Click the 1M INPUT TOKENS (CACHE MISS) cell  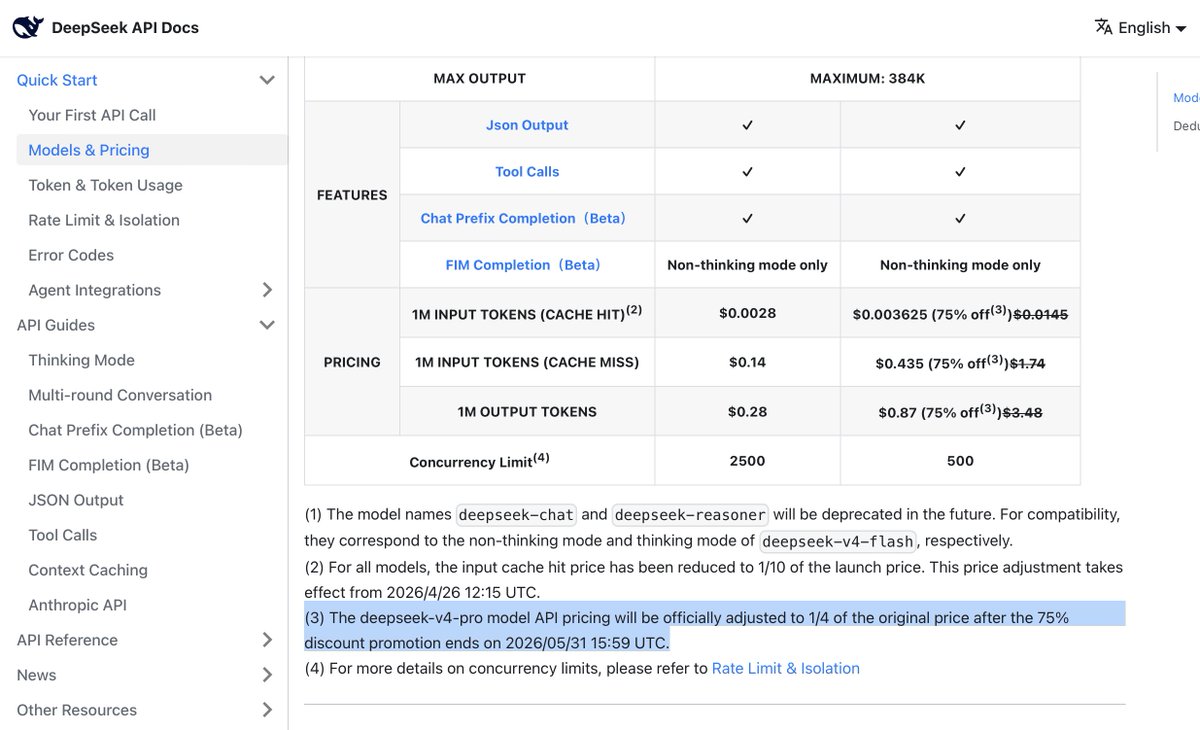527,362
